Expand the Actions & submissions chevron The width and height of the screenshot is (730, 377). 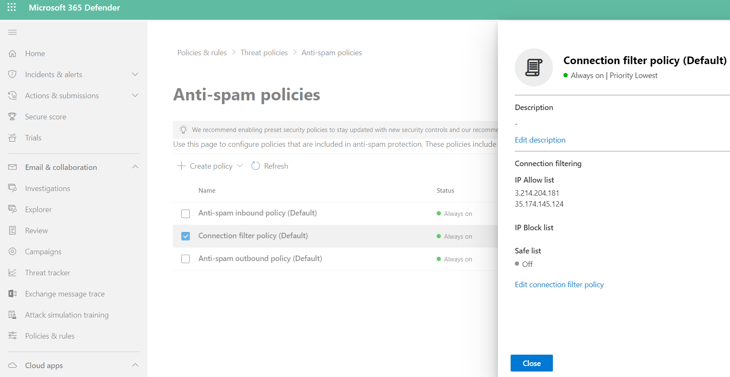[x=135, y=95]
